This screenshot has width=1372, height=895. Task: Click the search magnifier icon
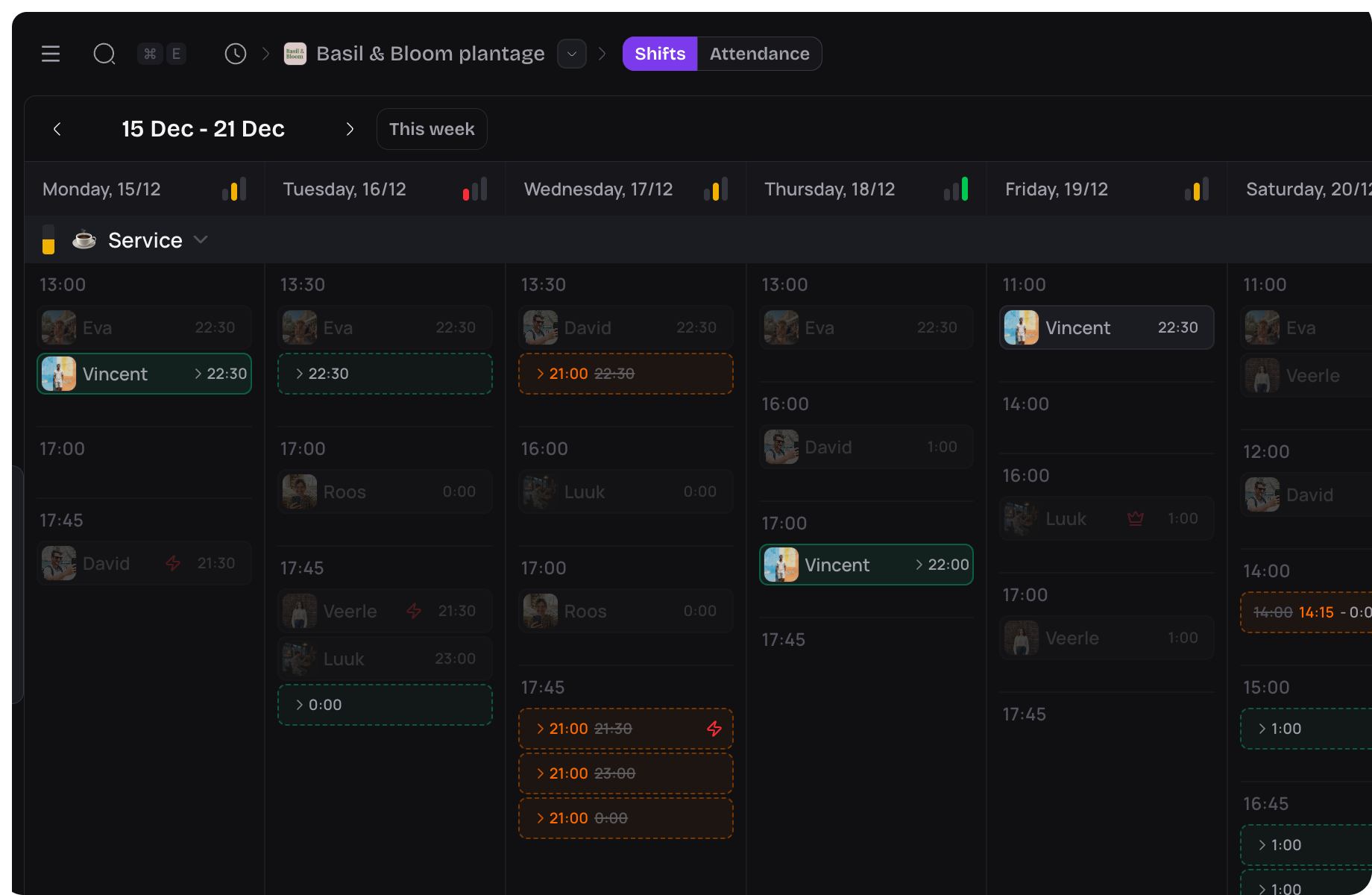(x=104, y=54)
